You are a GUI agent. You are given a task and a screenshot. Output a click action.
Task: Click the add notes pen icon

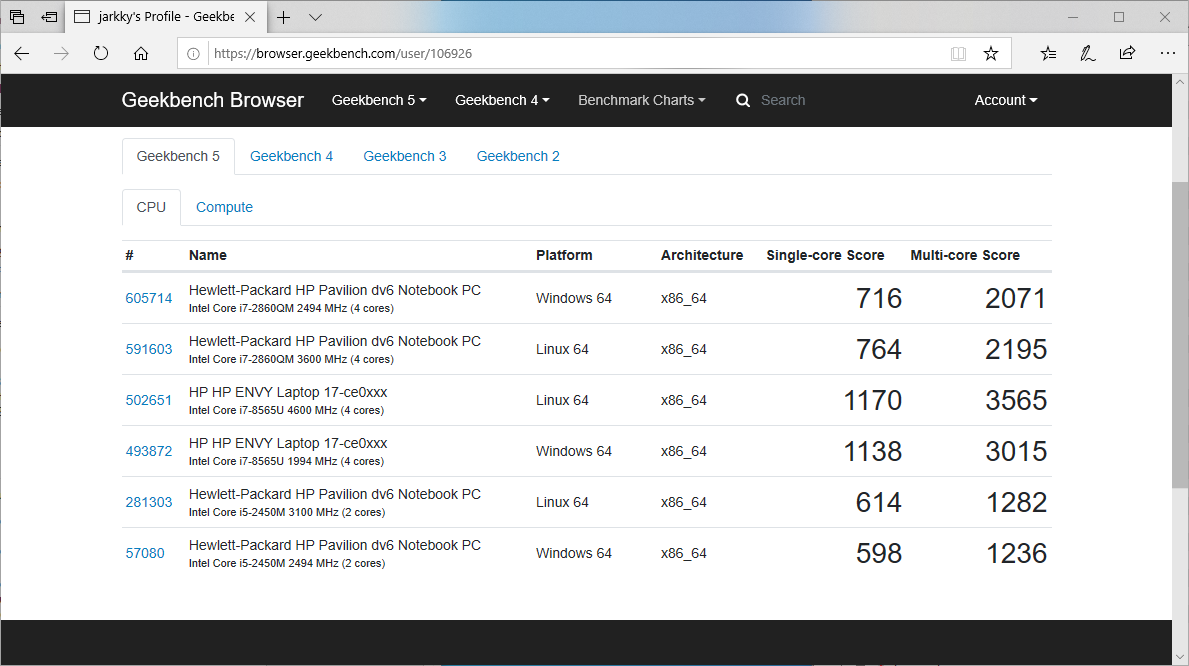(x=1087, y=54)
